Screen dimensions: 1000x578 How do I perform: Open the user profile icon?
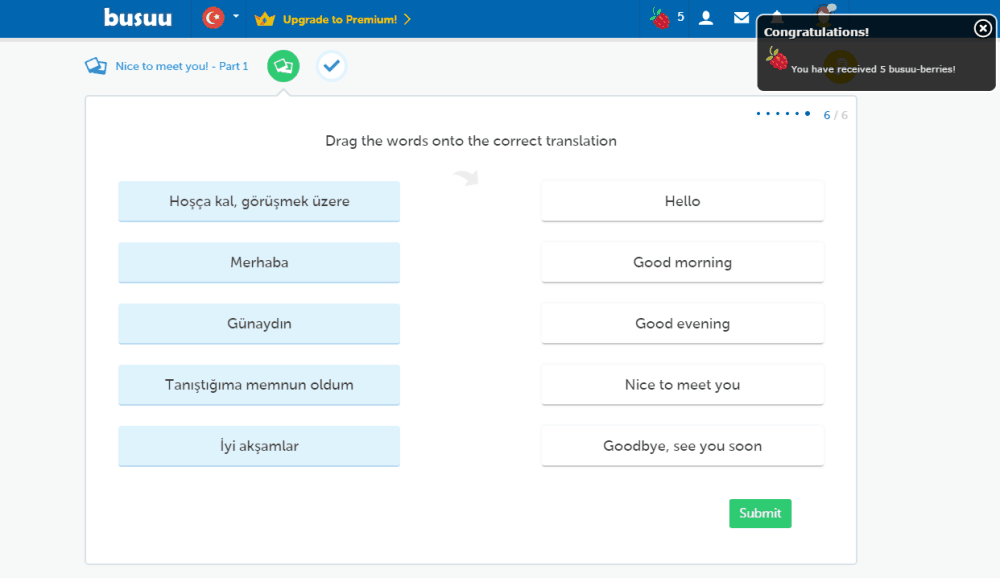[706, 18]
